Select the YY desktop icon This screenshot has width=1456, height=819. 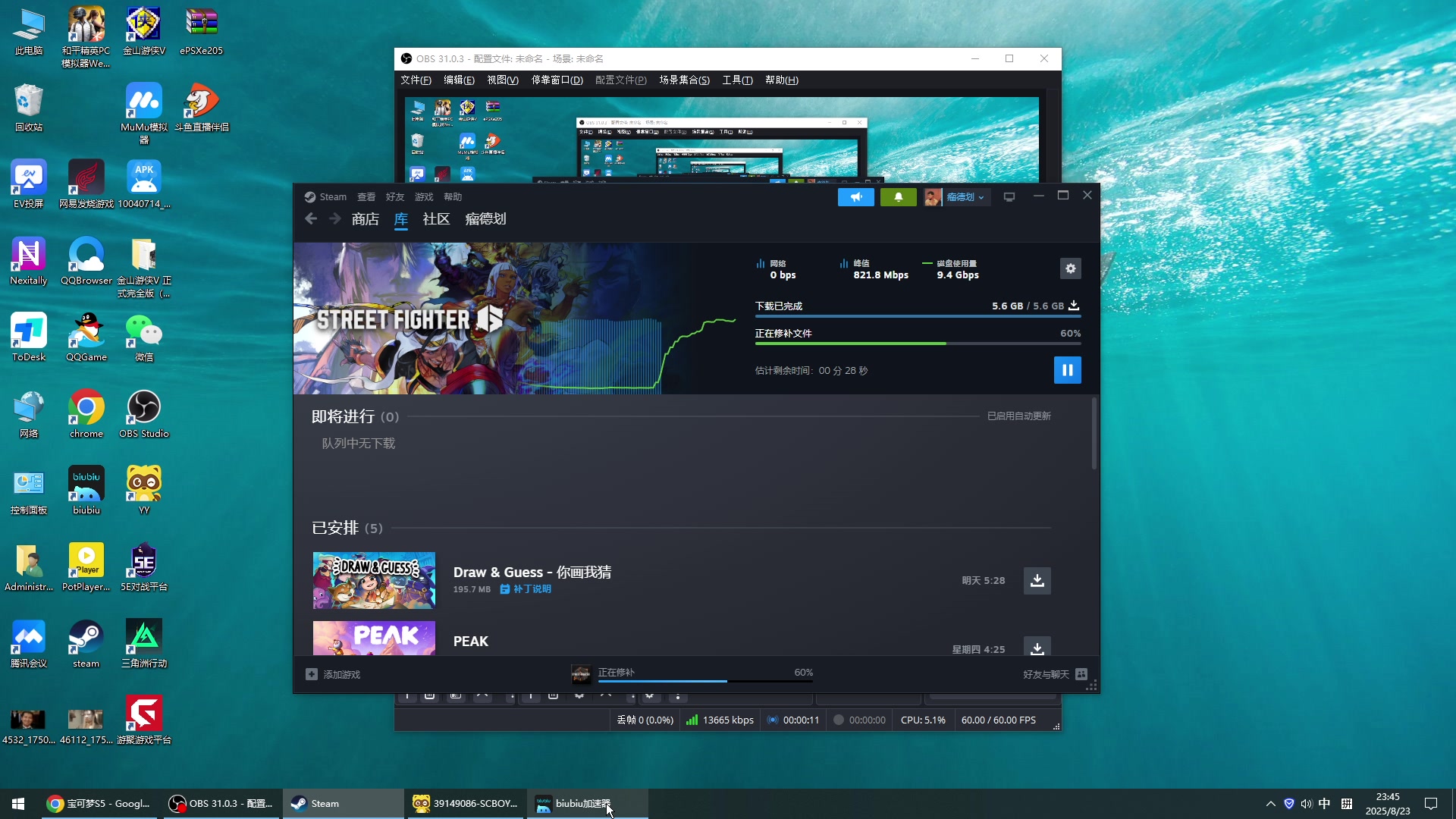click(x=144, y=491)
